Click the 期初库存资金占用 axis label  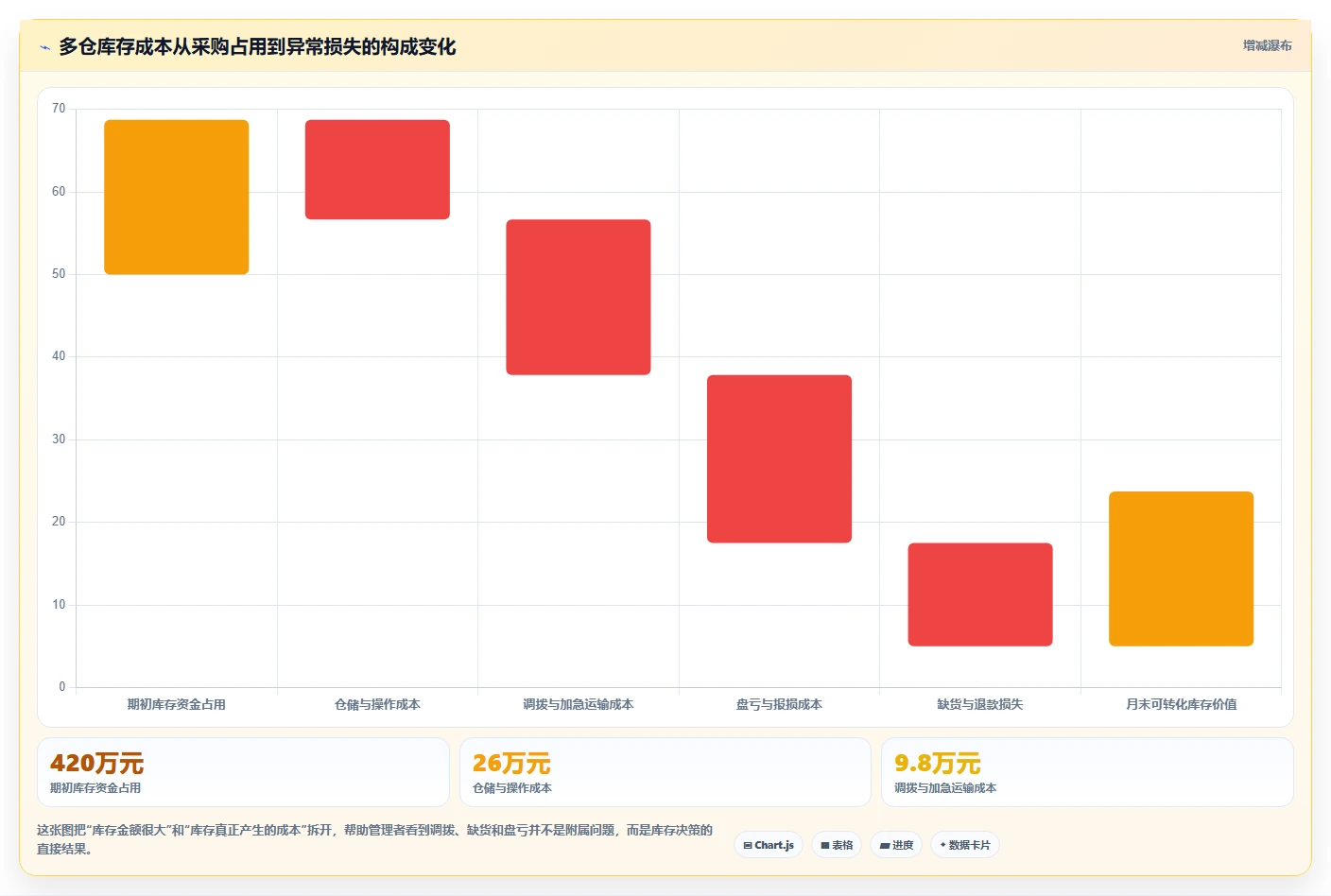pyautogui.click(x=177, y=704)
